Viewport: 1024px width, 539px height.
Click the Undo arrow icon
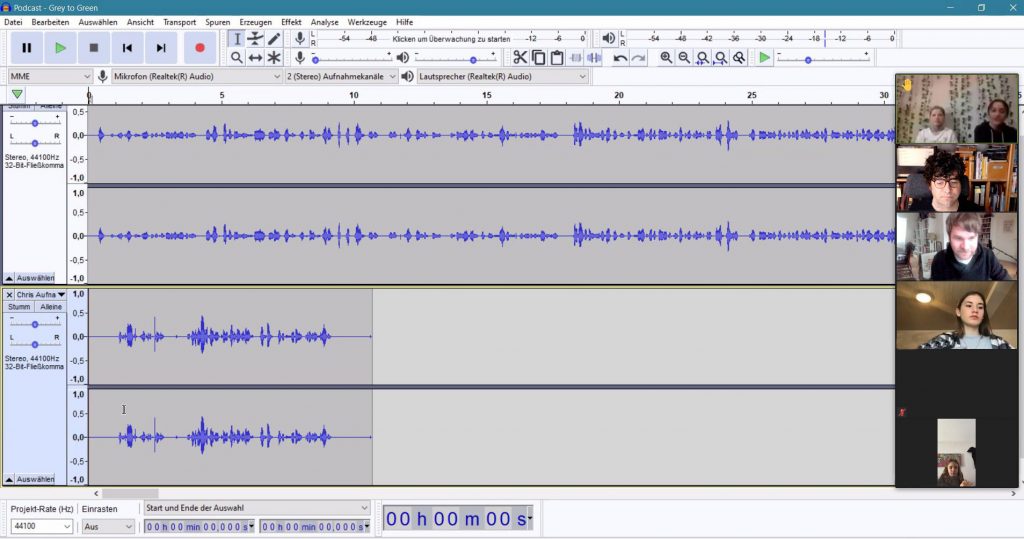tap(620, 58)
